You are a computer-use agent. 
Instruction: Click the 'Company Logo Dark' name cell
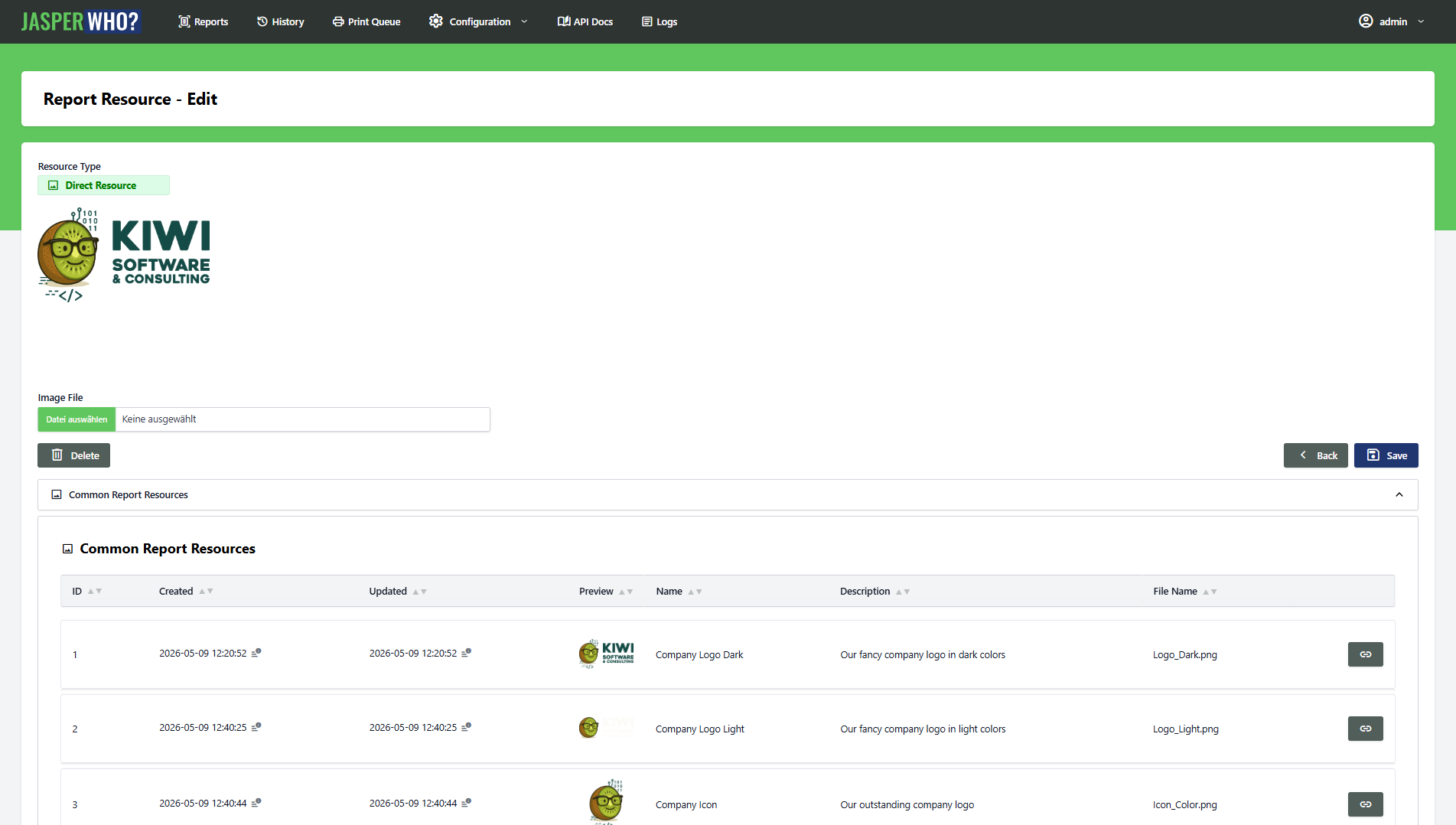click(x=699, y=655)
